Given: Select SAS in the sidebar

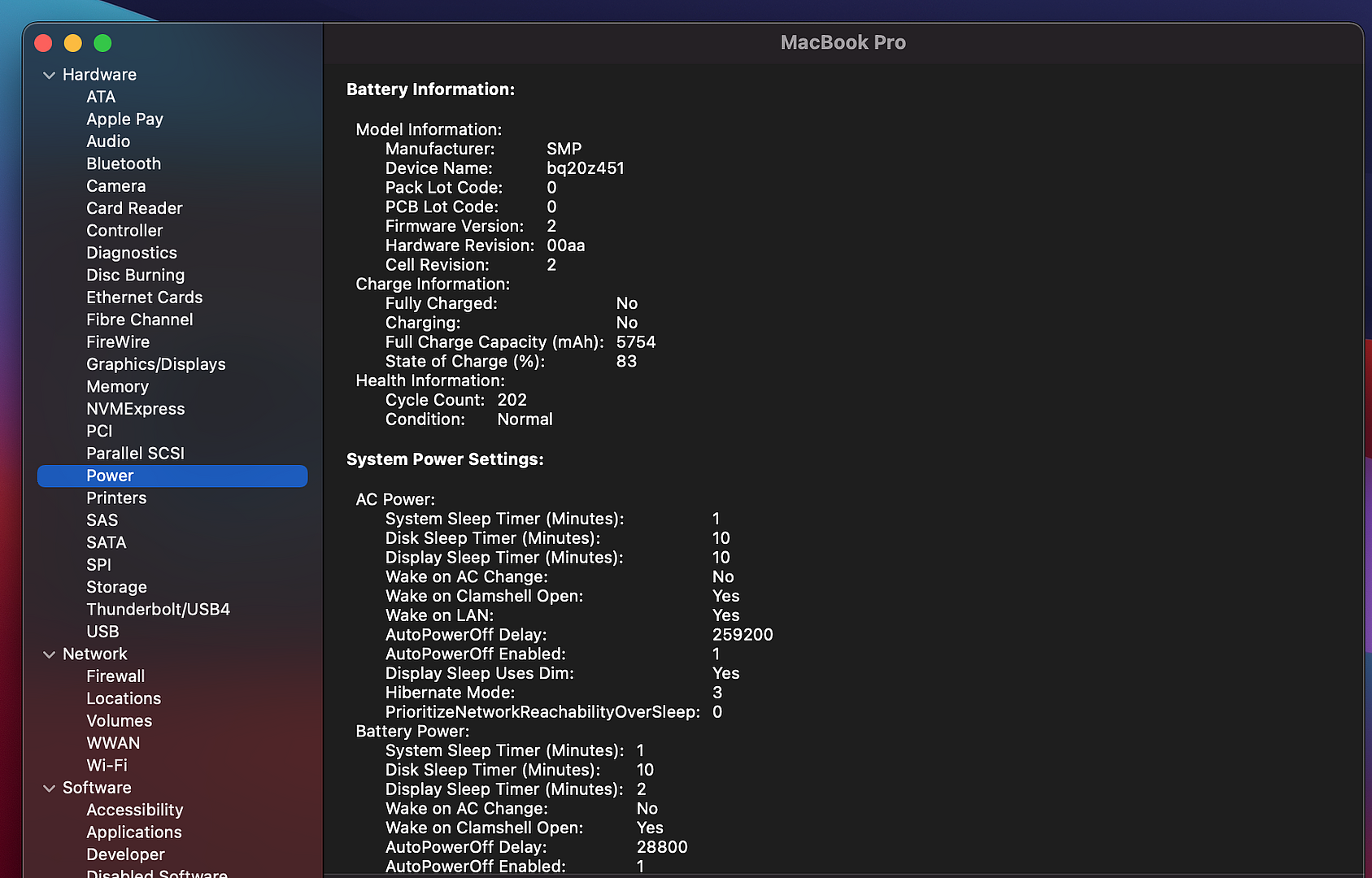Looking at the screenshot, I should tap(102, 520).
